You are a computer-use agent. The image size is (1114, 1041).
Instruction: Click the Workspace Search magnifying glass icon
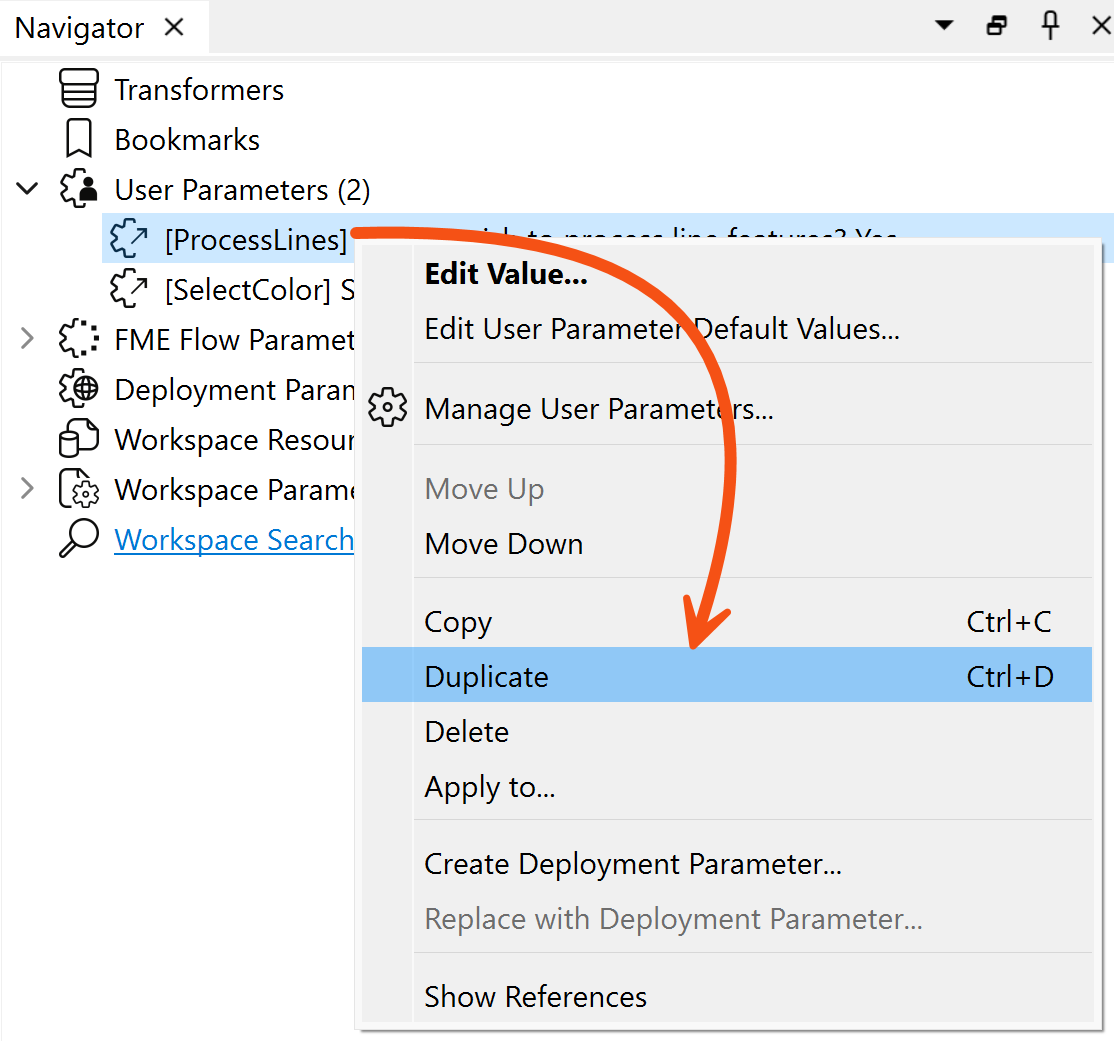point(78,539)
